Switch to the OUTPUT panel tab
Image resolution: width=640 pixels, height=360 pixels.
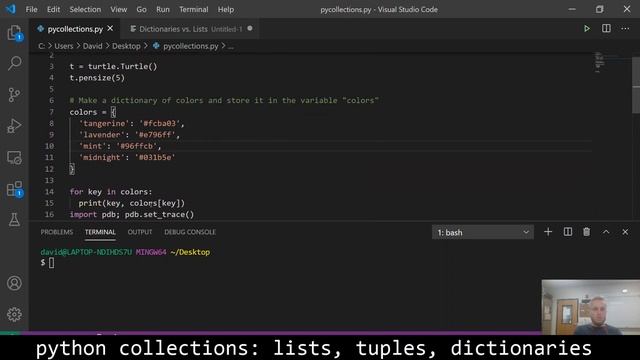140,232
